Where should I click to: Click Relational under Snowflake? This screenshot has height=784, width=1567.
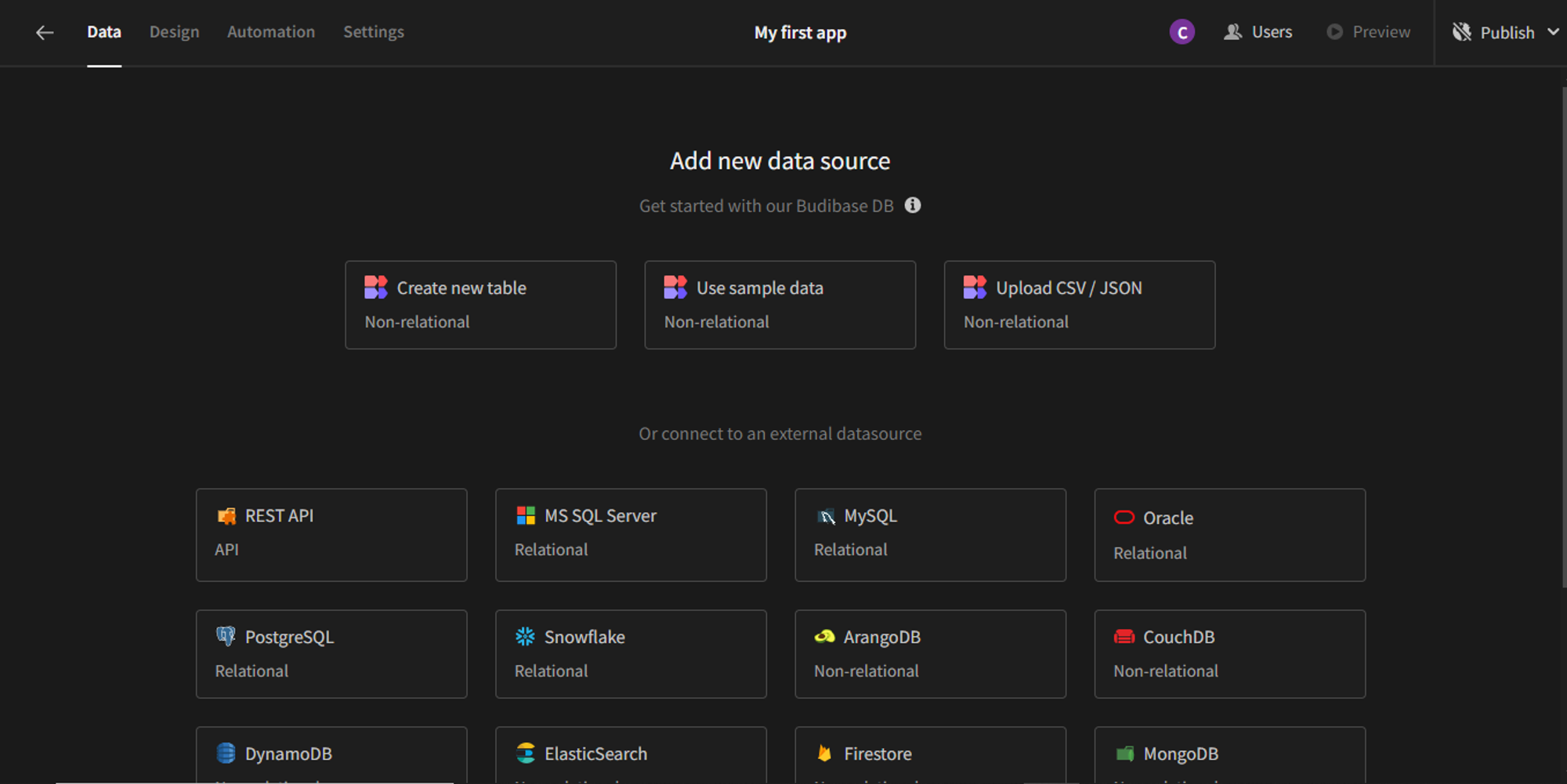(551, 671)
